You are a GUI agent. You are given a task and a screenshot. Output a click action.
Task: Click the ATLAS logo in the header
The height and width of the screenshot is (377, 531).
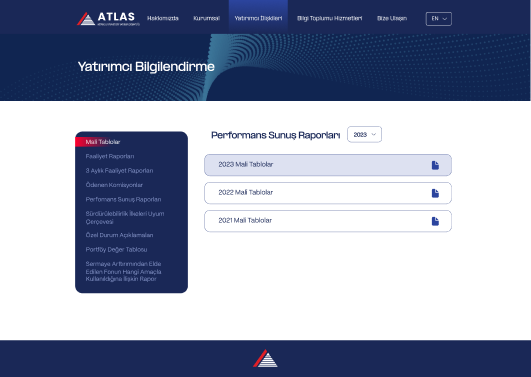tap(108, 19)
